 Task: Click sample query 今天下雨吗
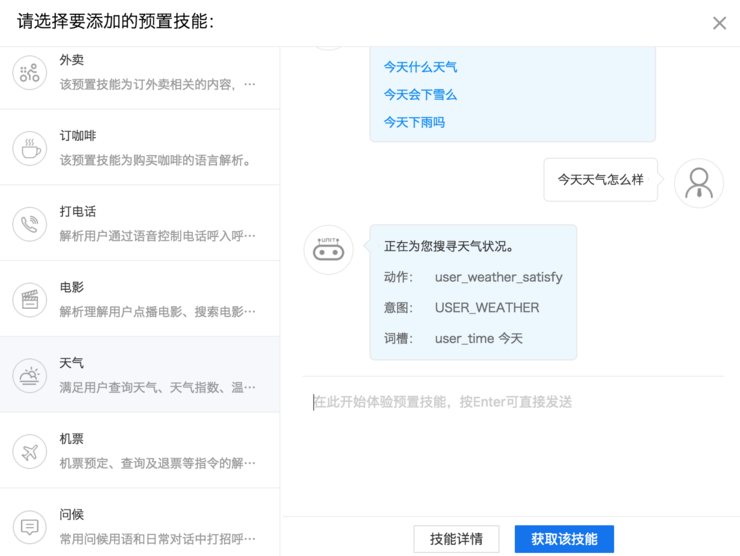click(x=414, y=123)
